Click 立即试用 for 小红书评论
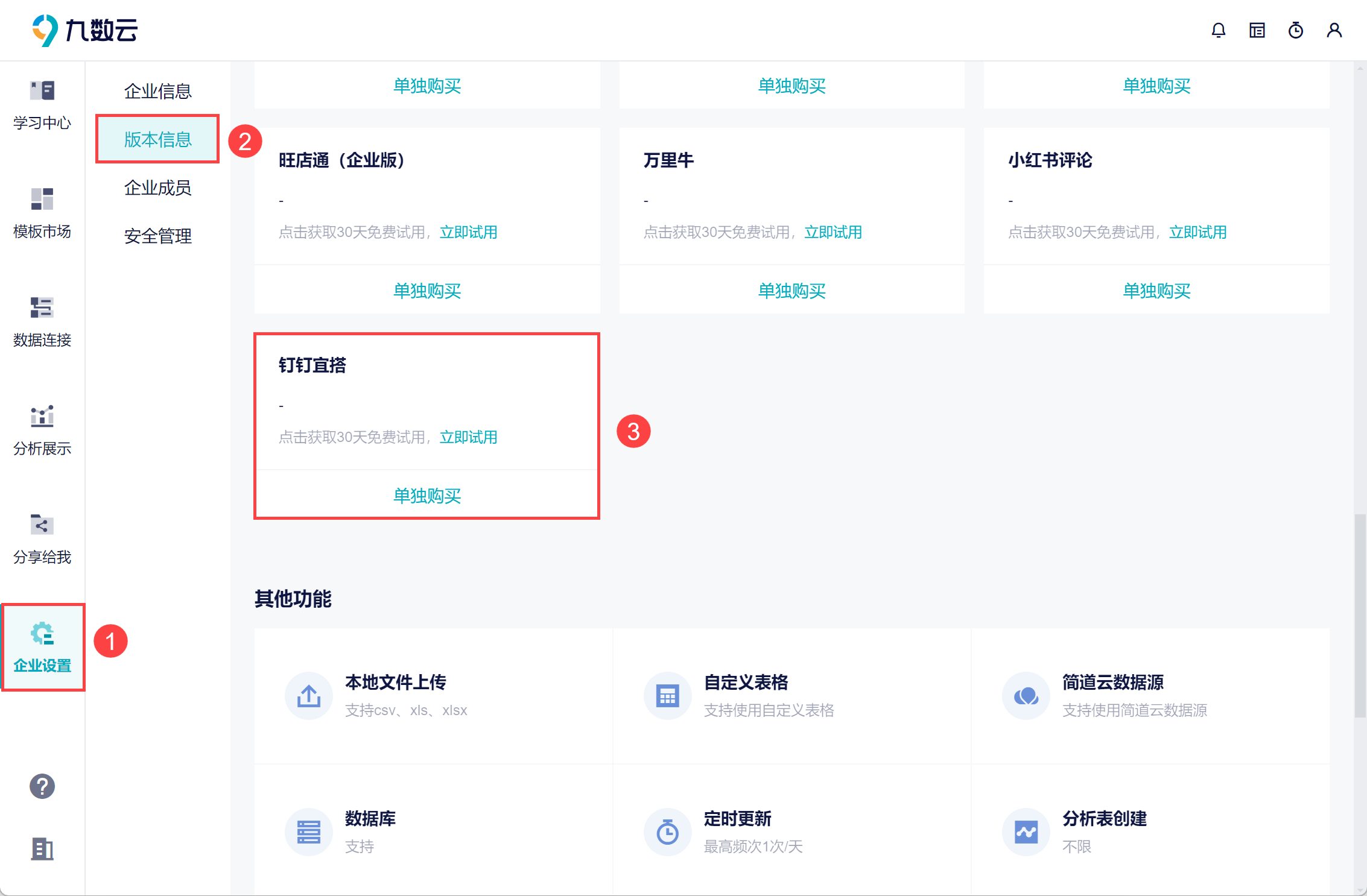This screenshot has width=1367, height=896. pos(1197,232)
